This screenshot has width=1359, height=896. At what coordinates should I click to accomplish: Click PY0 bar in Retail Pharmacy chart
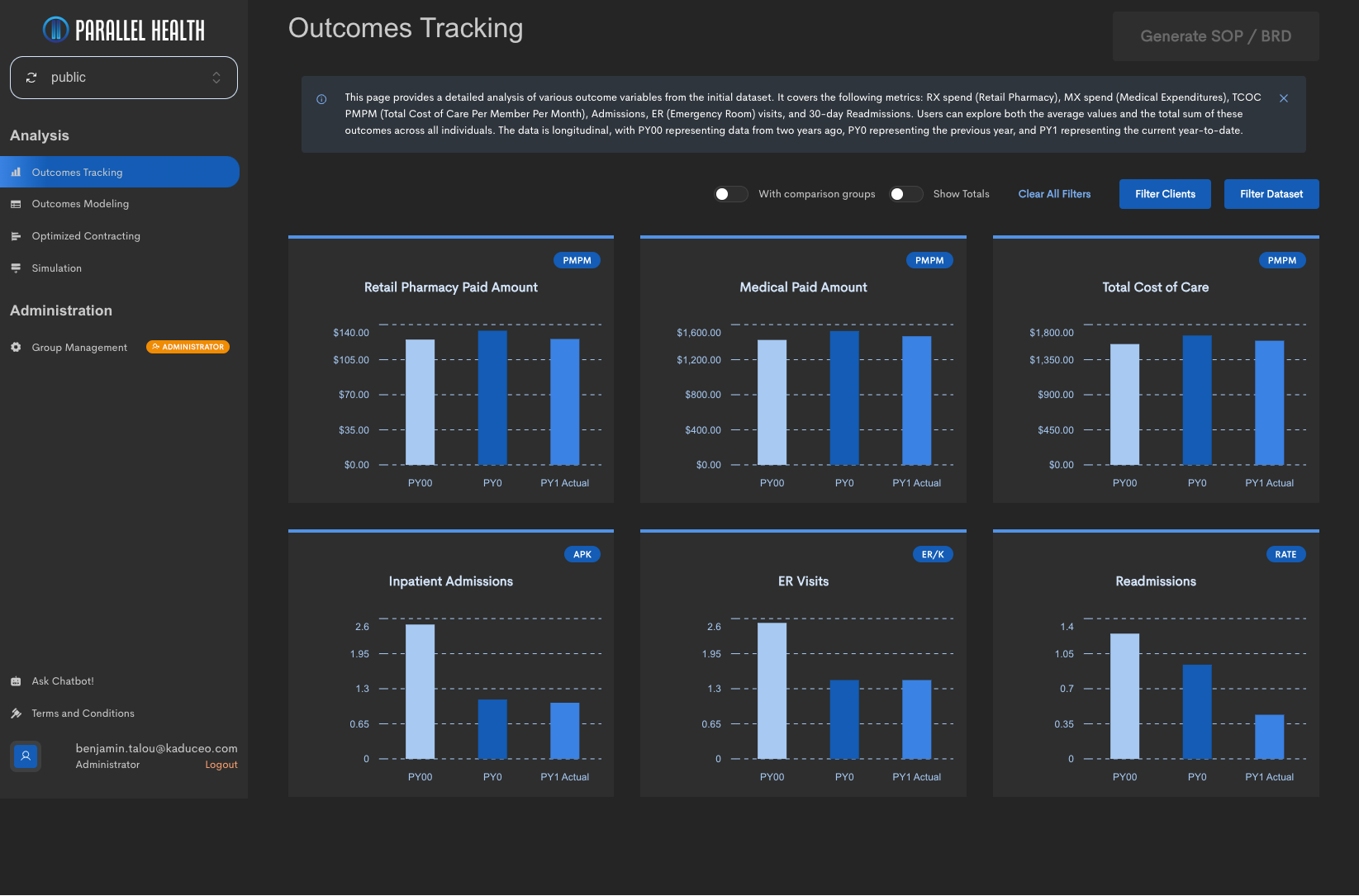(492, 398)
